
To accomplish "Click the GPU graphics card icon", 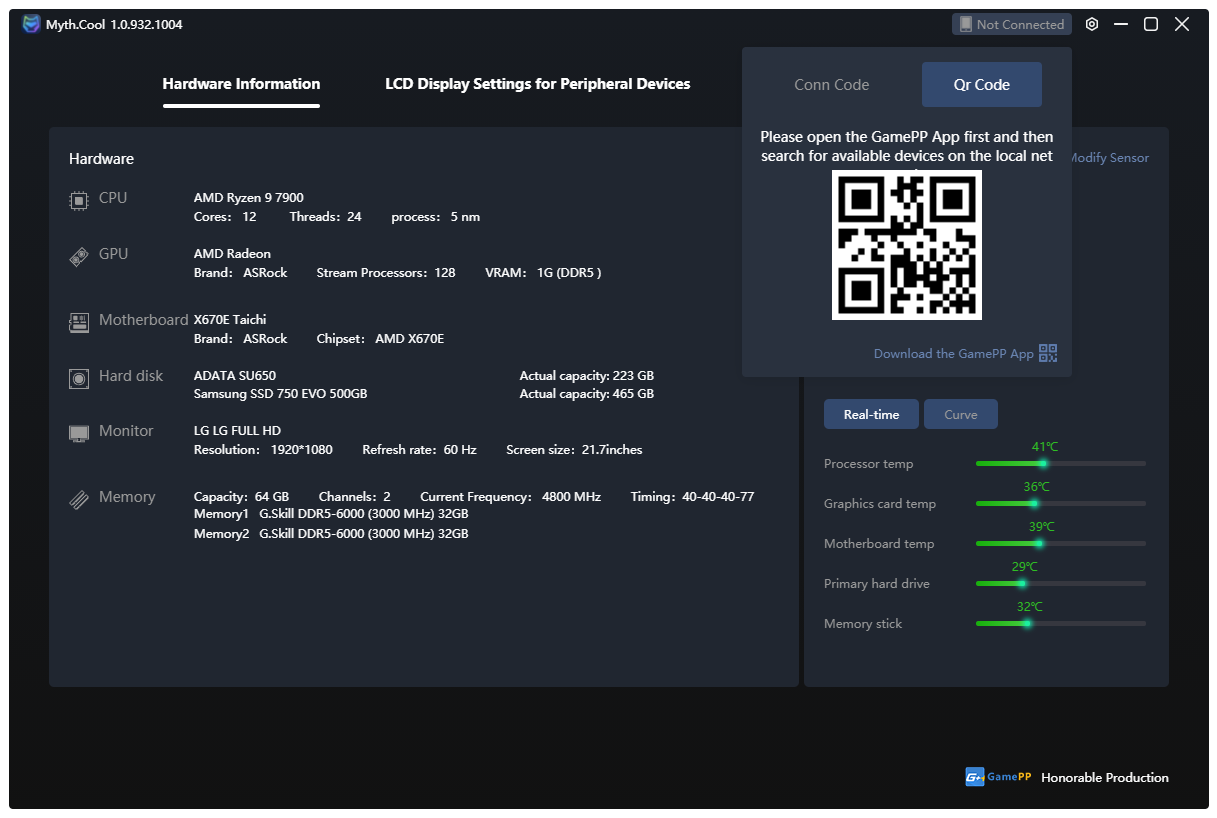I will pos(79,257).
